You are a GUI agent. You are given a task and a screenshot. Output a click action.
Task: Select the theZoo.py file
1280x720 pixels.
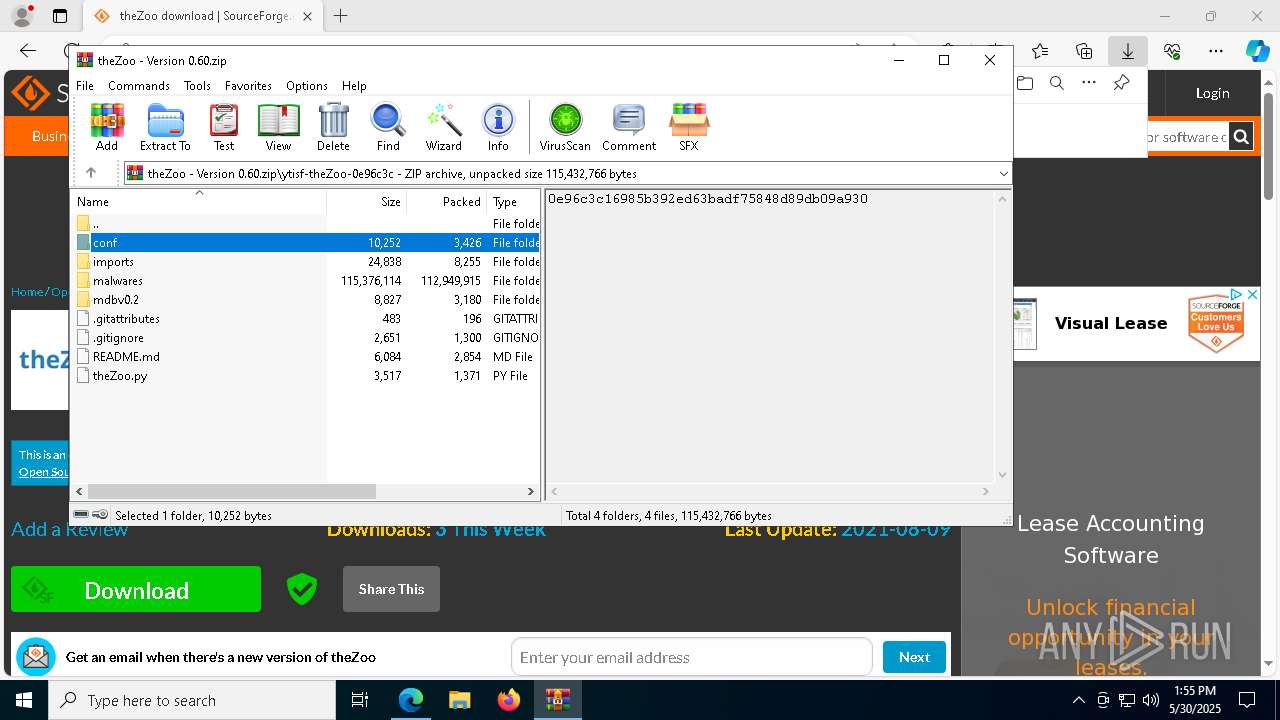tap(307, 376)
